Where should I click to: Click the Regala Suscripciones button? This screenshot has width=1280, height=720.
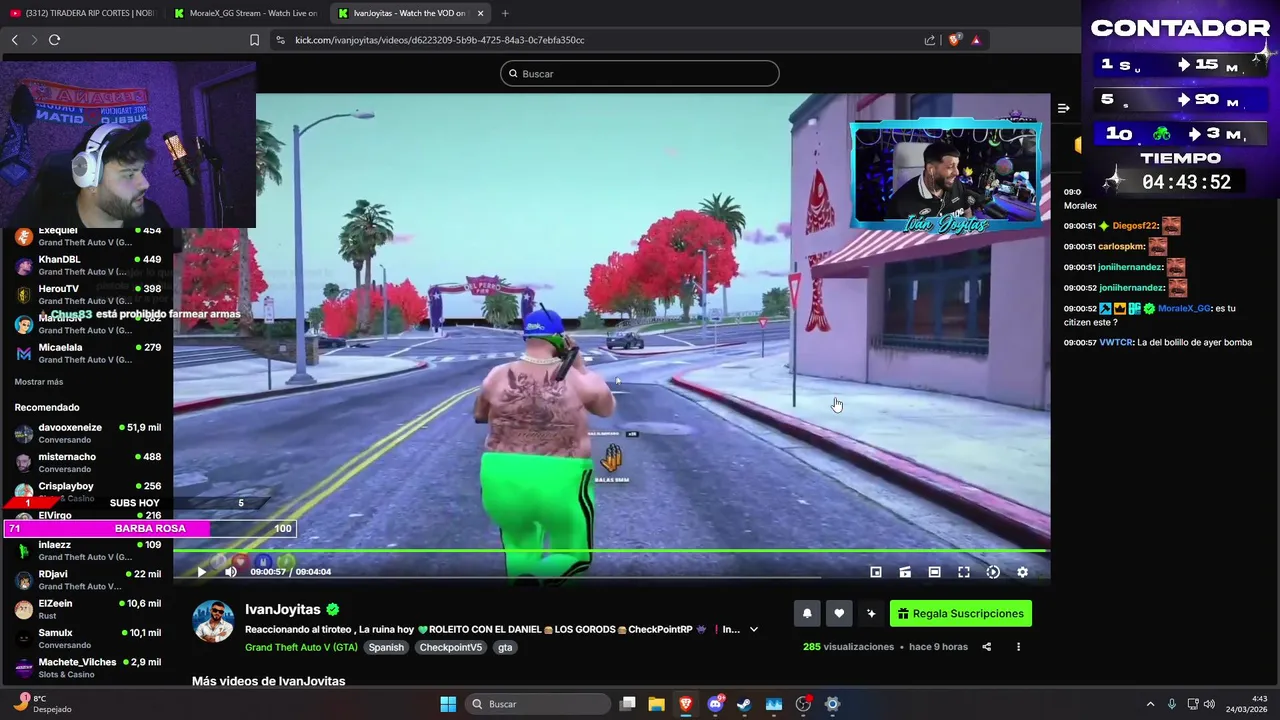961,614
